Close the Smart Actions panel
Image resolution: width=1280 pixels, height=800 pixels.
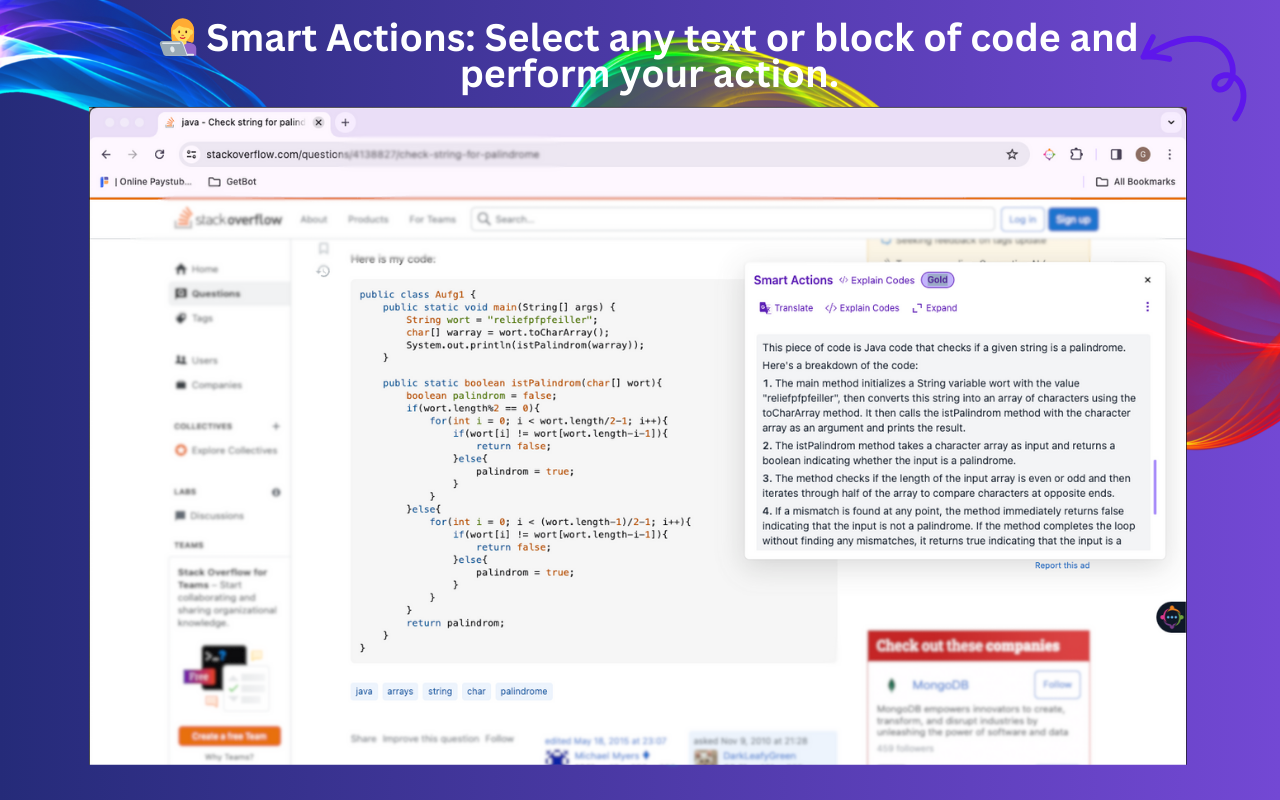(1148, 280)
